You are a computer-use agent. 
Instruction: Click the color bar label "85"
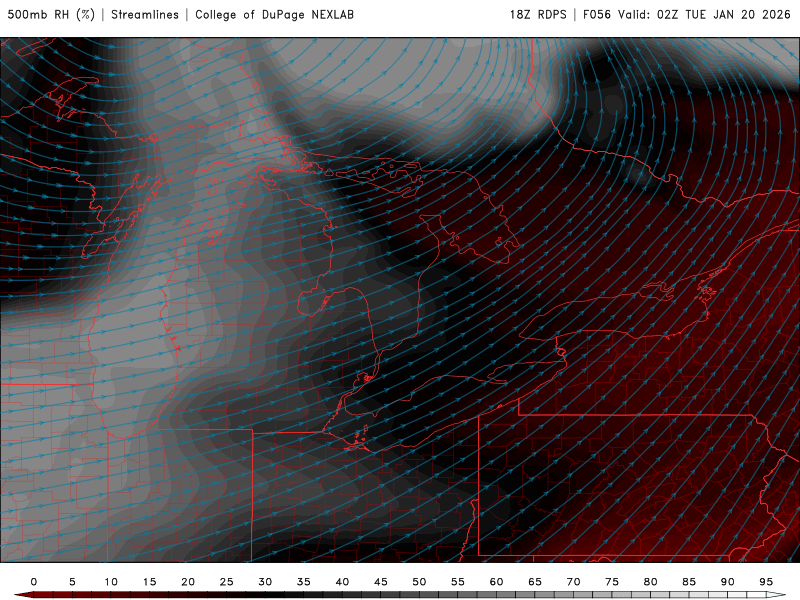click(689, 582)
